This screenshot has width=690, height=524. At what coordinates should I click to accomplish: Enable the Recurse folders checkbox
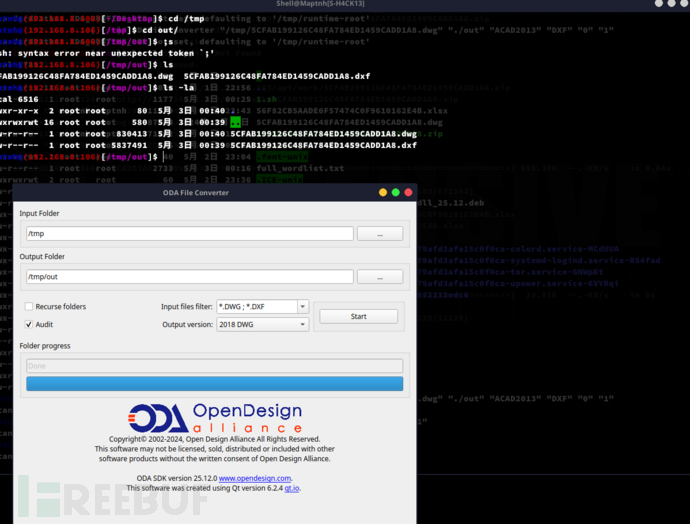29,306
